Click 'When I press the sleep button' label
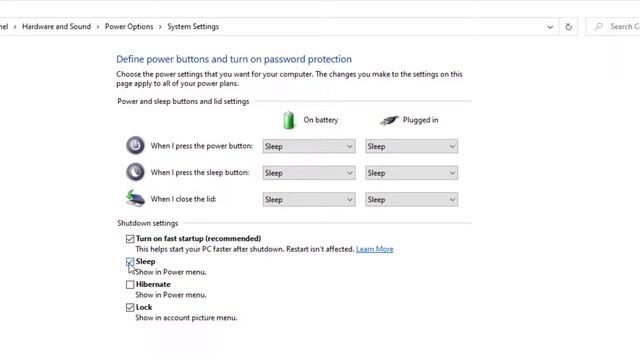This screenshot has width=640, height=360. pyautogui.click(x=200, y=172)
